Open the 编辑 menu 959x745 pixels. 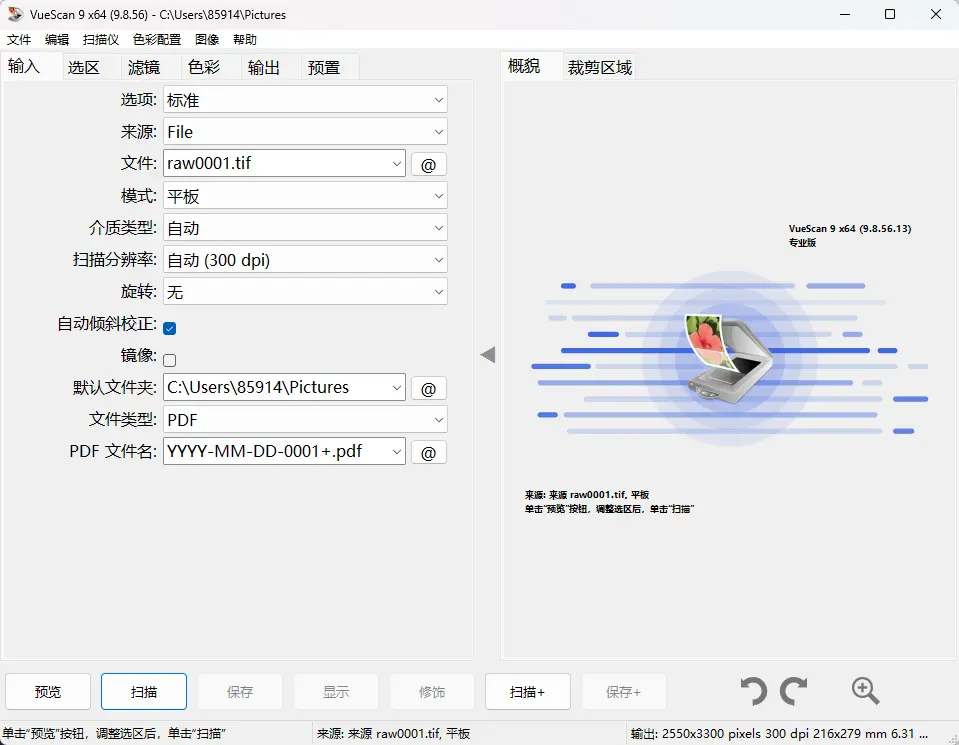point(57,40)
